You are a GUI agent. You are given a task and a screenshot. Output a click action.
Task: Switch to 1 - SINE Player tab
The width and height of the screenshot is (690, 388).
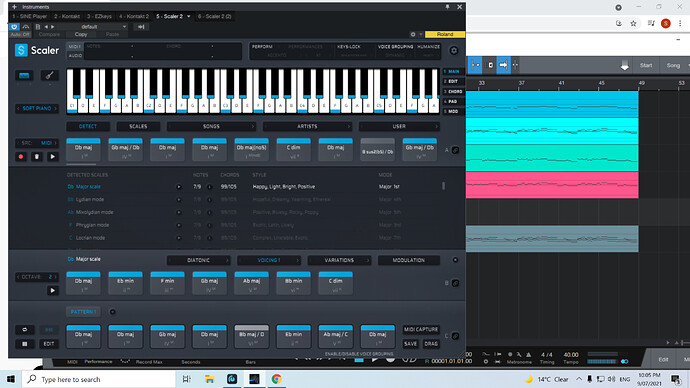29,16
